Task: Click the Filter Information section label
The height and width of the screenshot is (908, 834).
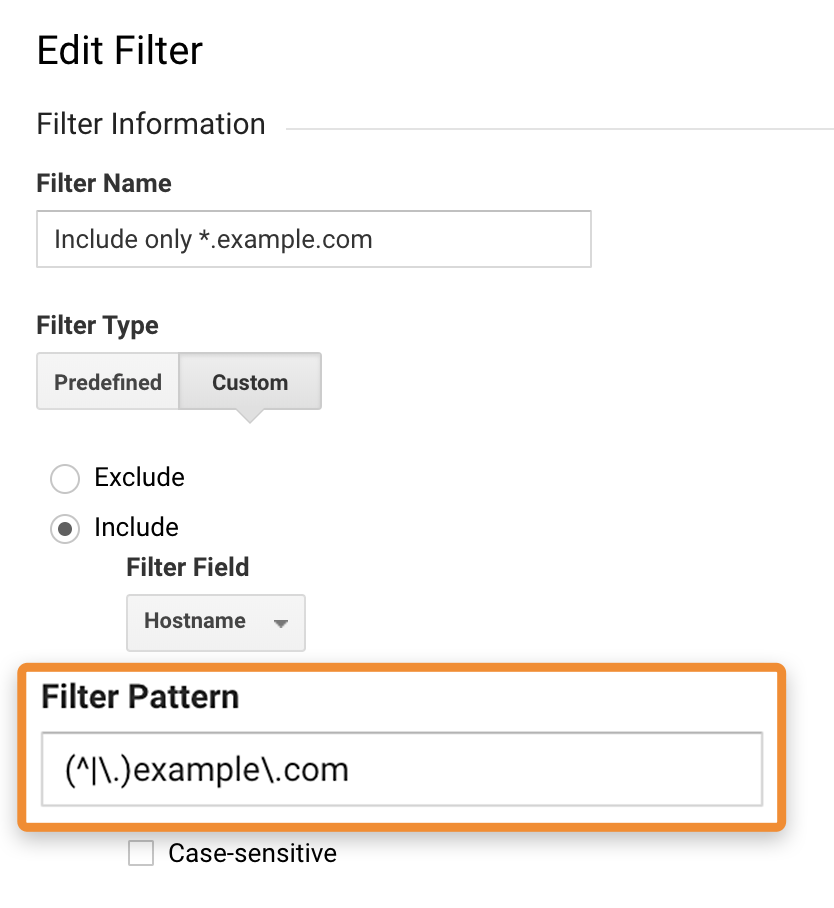Action: pyautogui.click(x=150, y=124)
